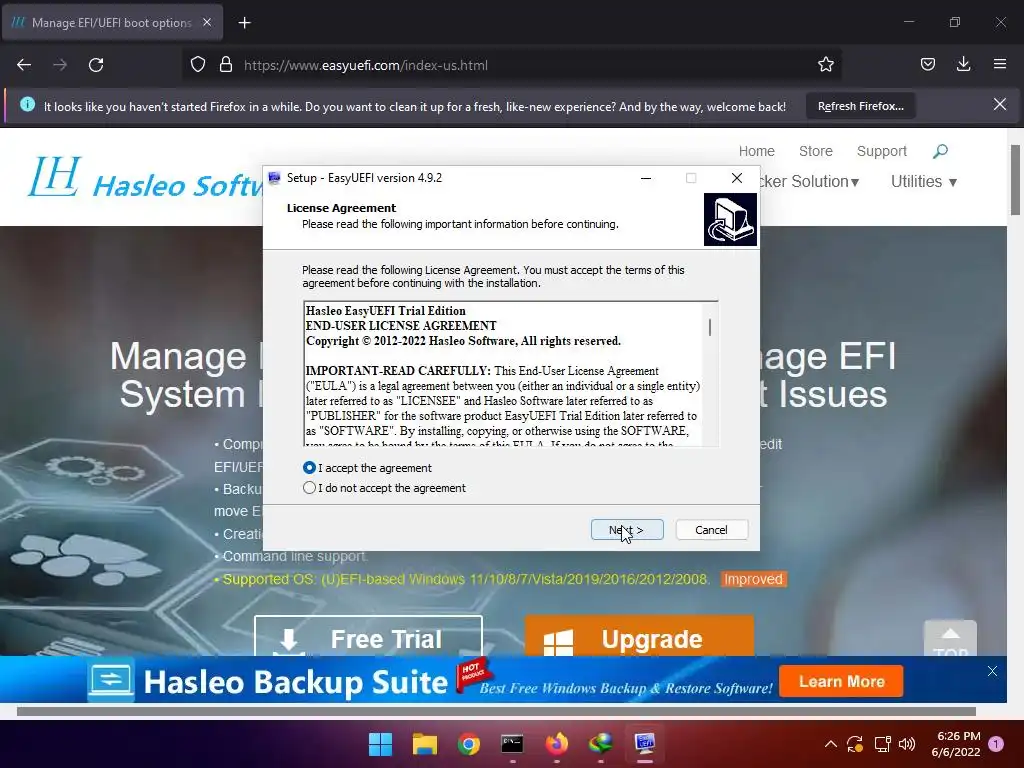Click the Hasleo Software logo
This screenshot has width=1024, height=768.
click(147, 177)
